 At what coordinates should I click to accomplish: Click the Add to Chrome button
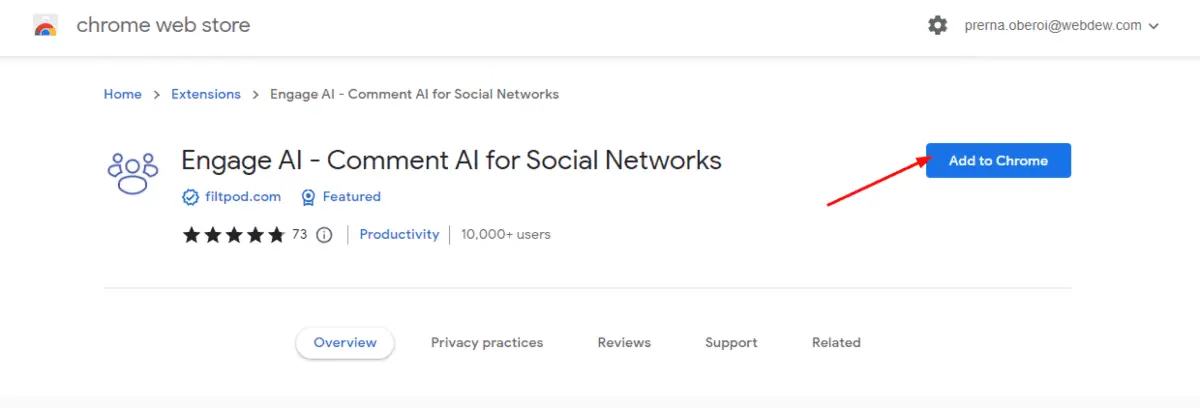tap(998, 161)
